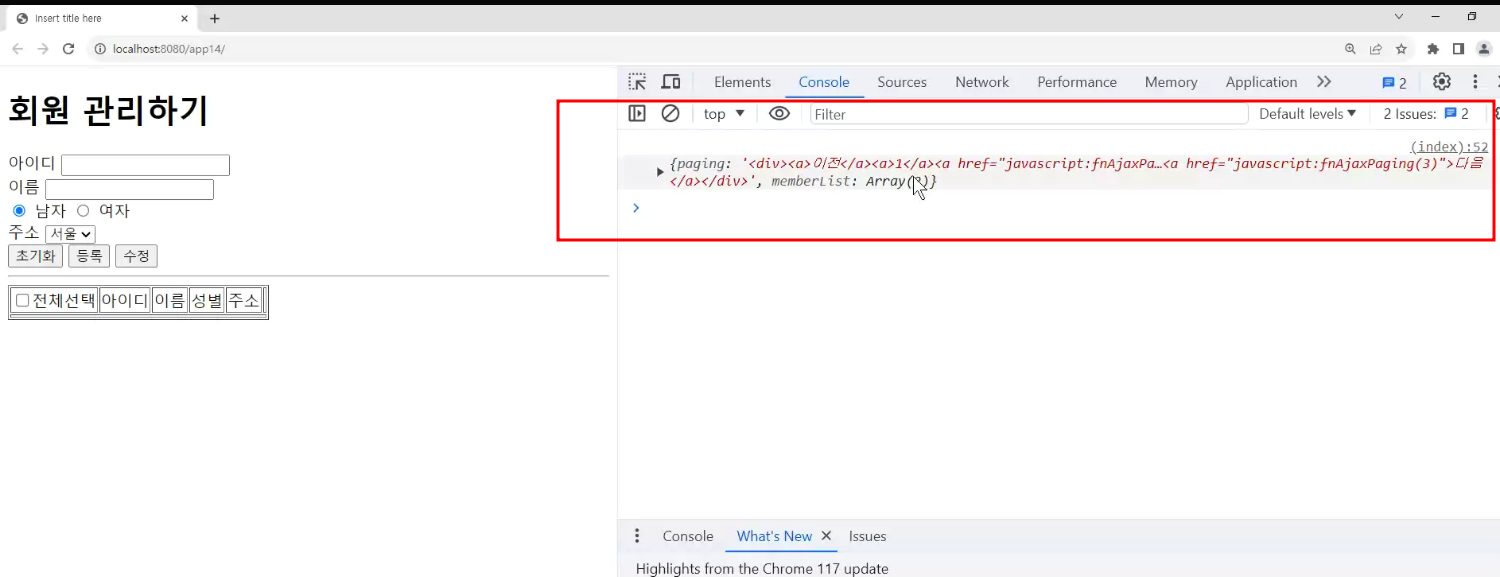Bookmark this page with star icon
The width and height of the screenshot is (1500, 577).
(1402, 49)
